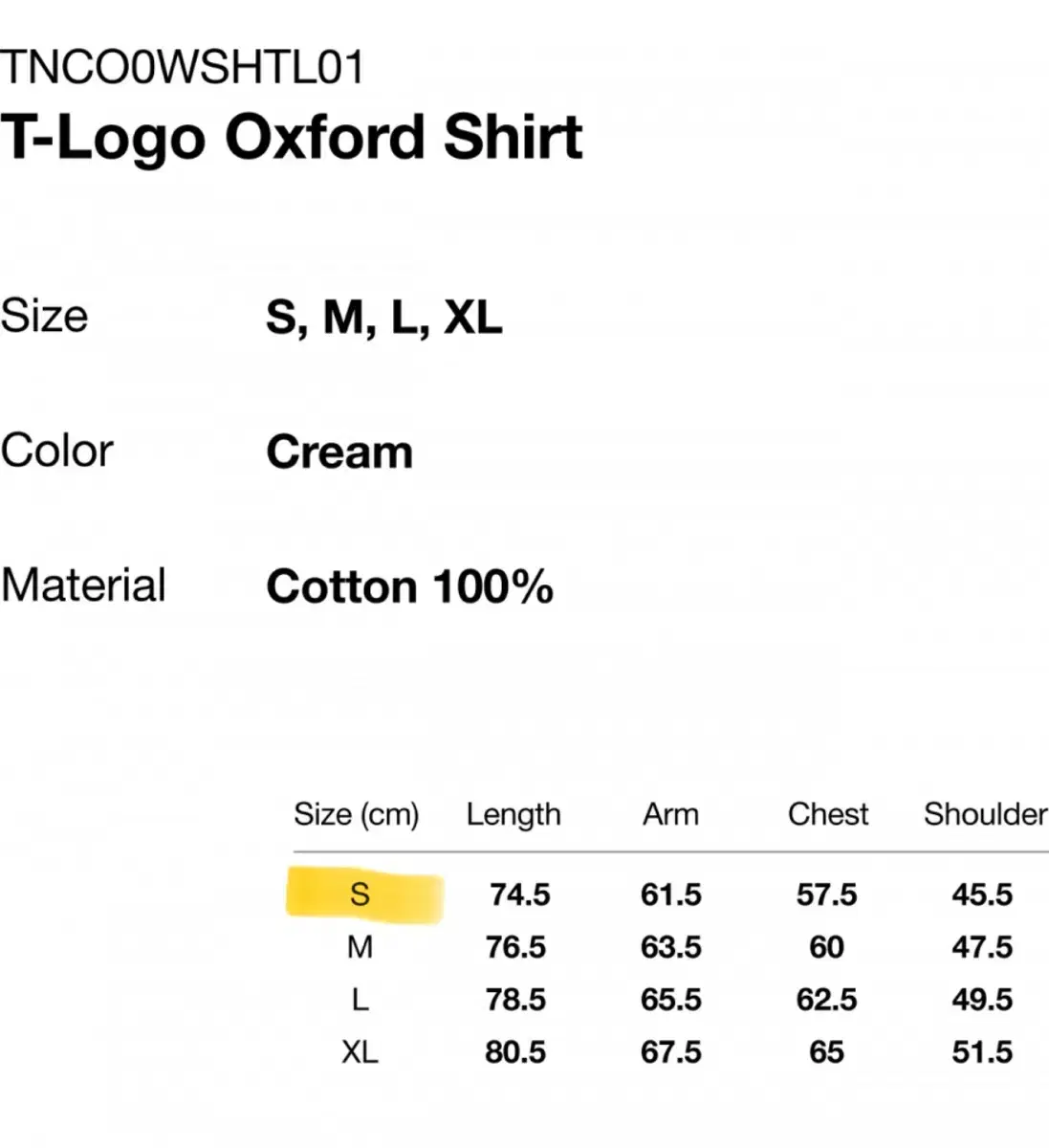Click the Material label

pos(83,585)
